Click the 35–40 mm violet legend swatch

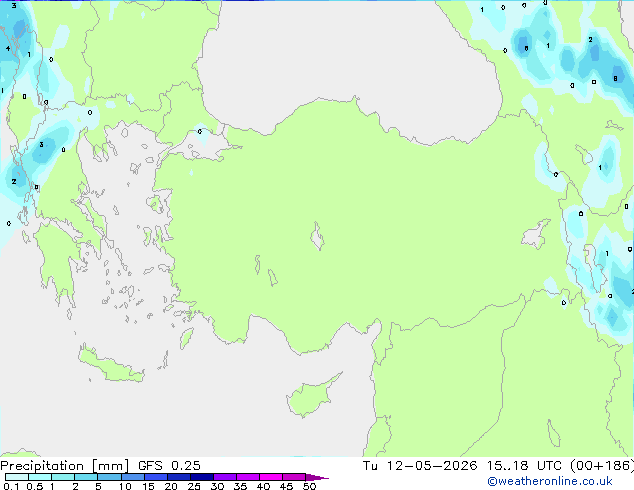tap(248, 477)
